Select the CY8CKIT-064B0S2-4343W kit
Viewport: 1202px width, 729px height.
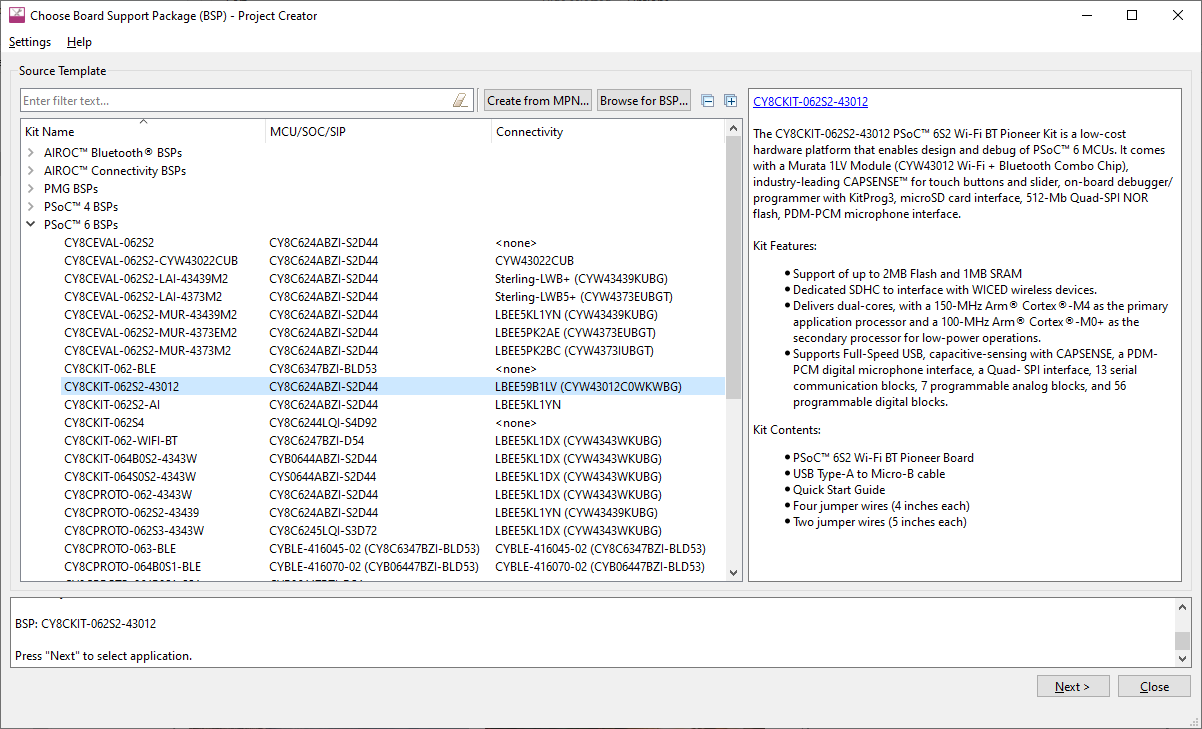[x=130, y=459]
